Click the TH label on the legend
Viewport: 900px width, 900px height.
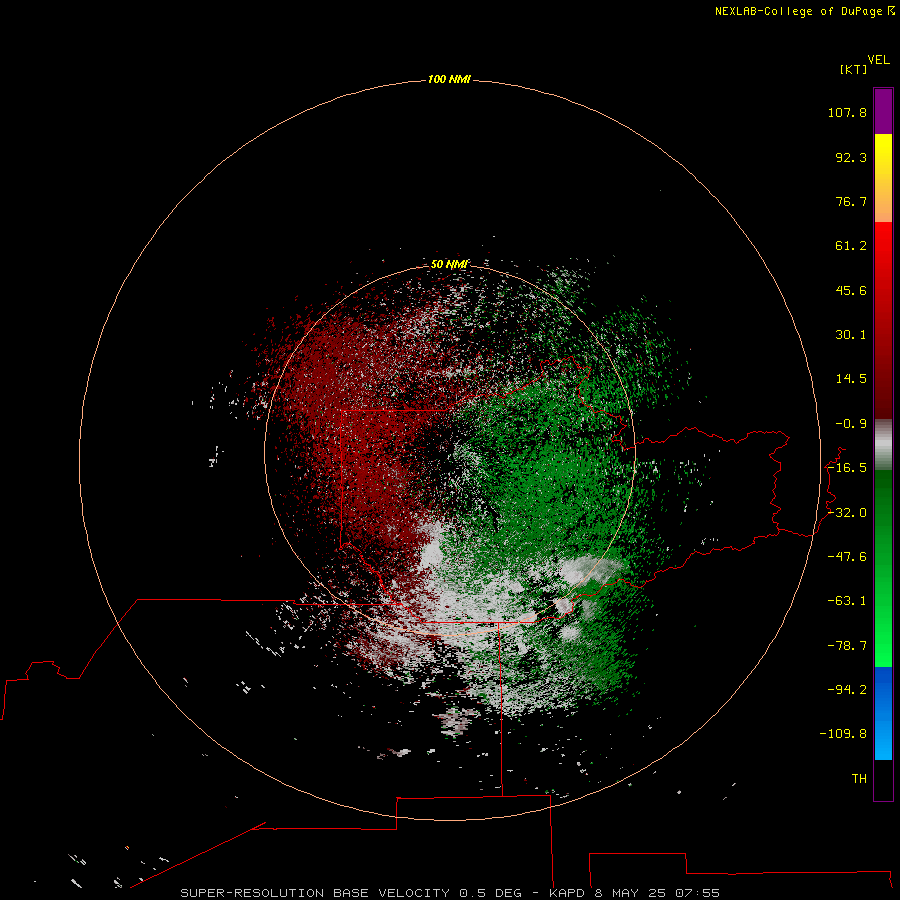tap(859, 779)
